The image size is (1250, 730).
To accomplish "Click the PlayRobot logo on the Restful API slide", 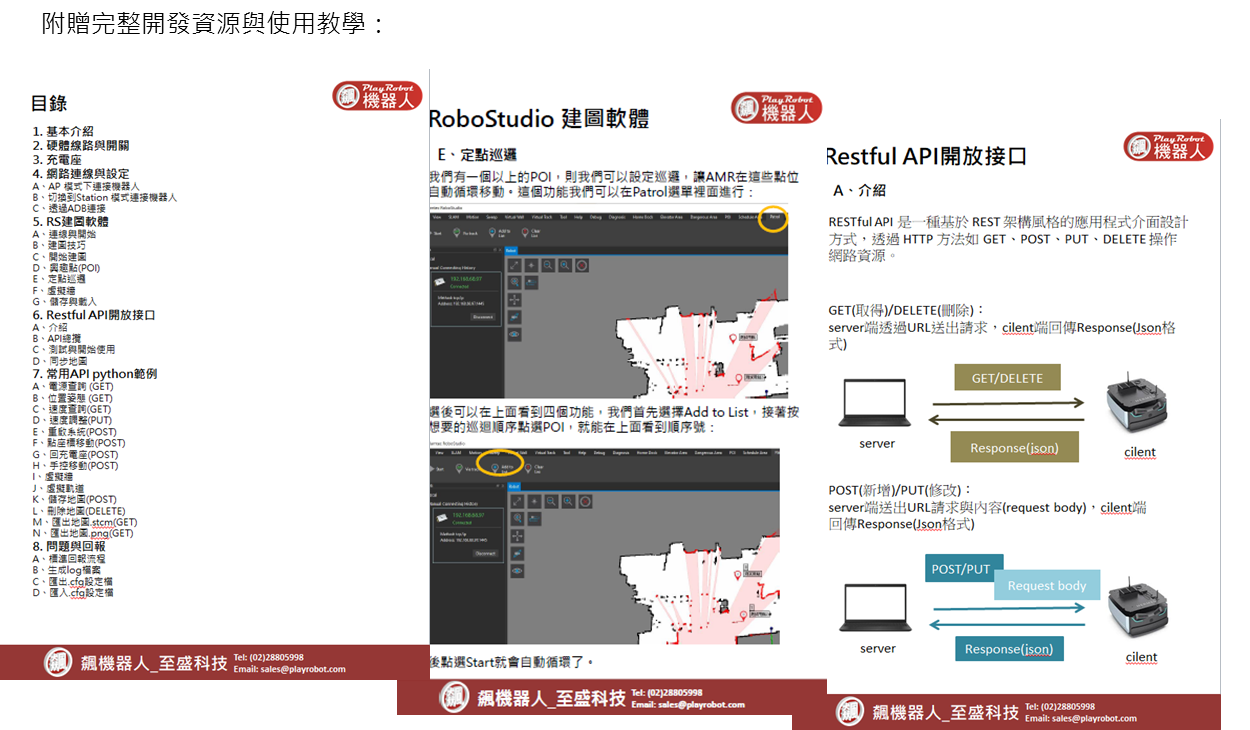I will coord(1167,147).
